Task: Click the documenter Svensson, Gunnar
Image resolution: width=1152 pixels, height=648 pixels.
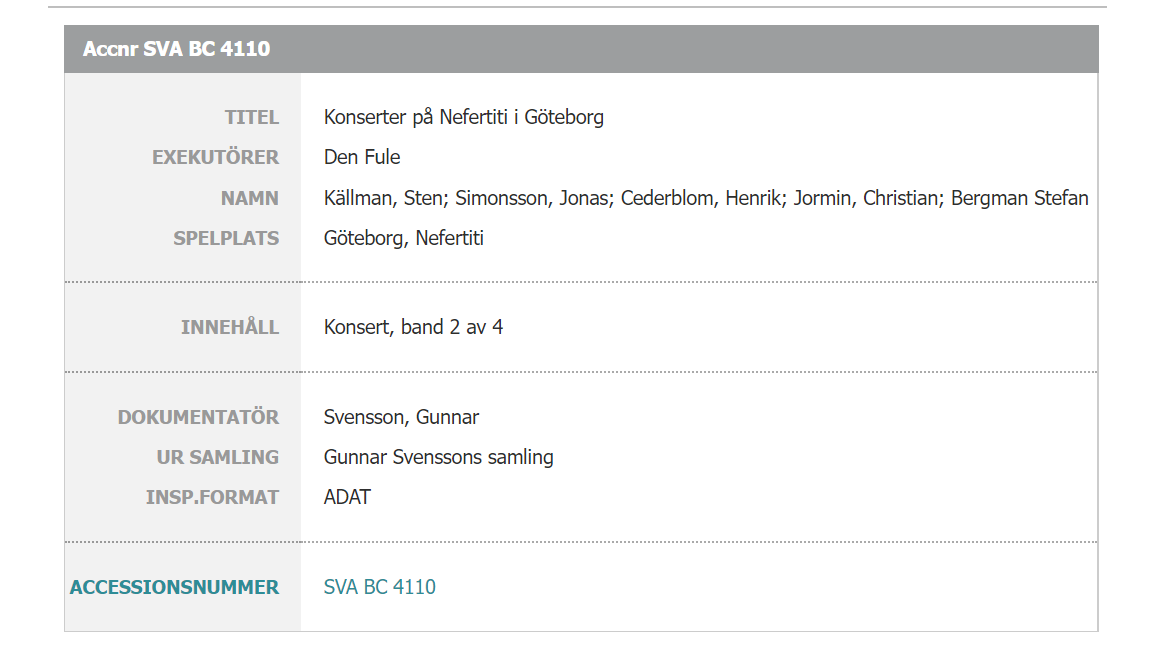Action: pos(401,417)
